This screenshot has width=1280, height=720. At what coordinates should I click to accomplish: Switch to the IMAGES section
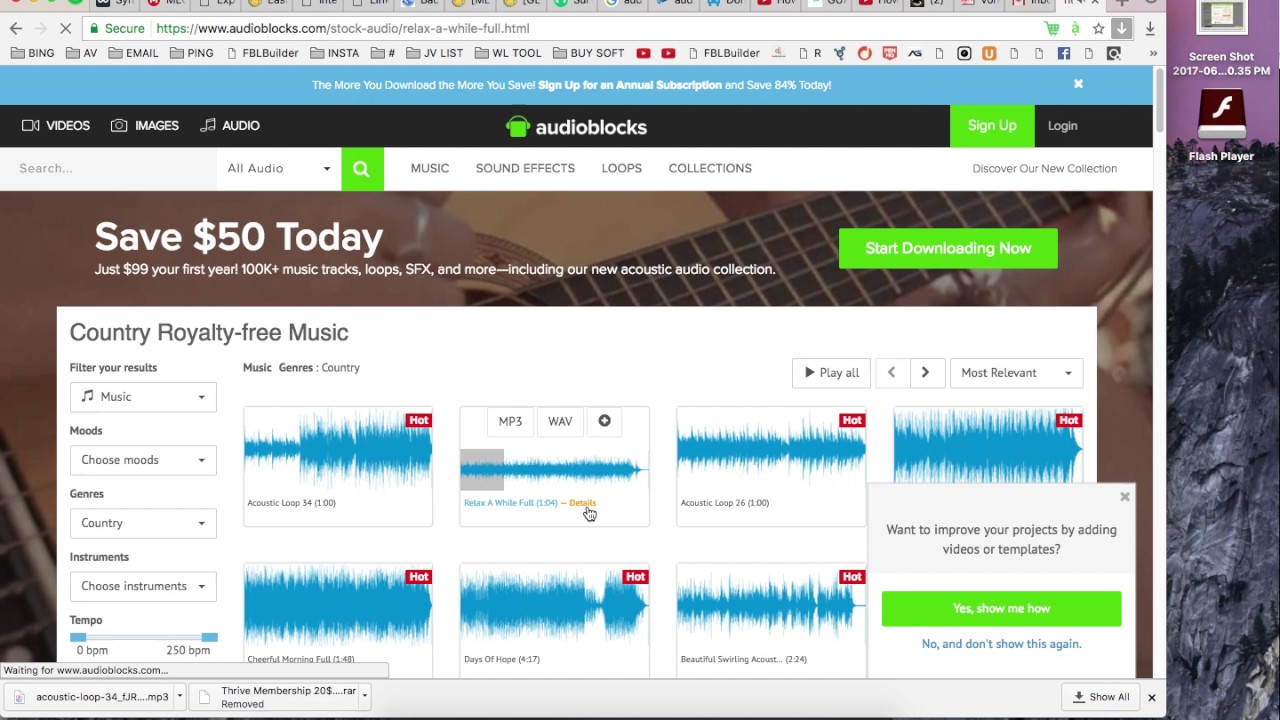145,126
